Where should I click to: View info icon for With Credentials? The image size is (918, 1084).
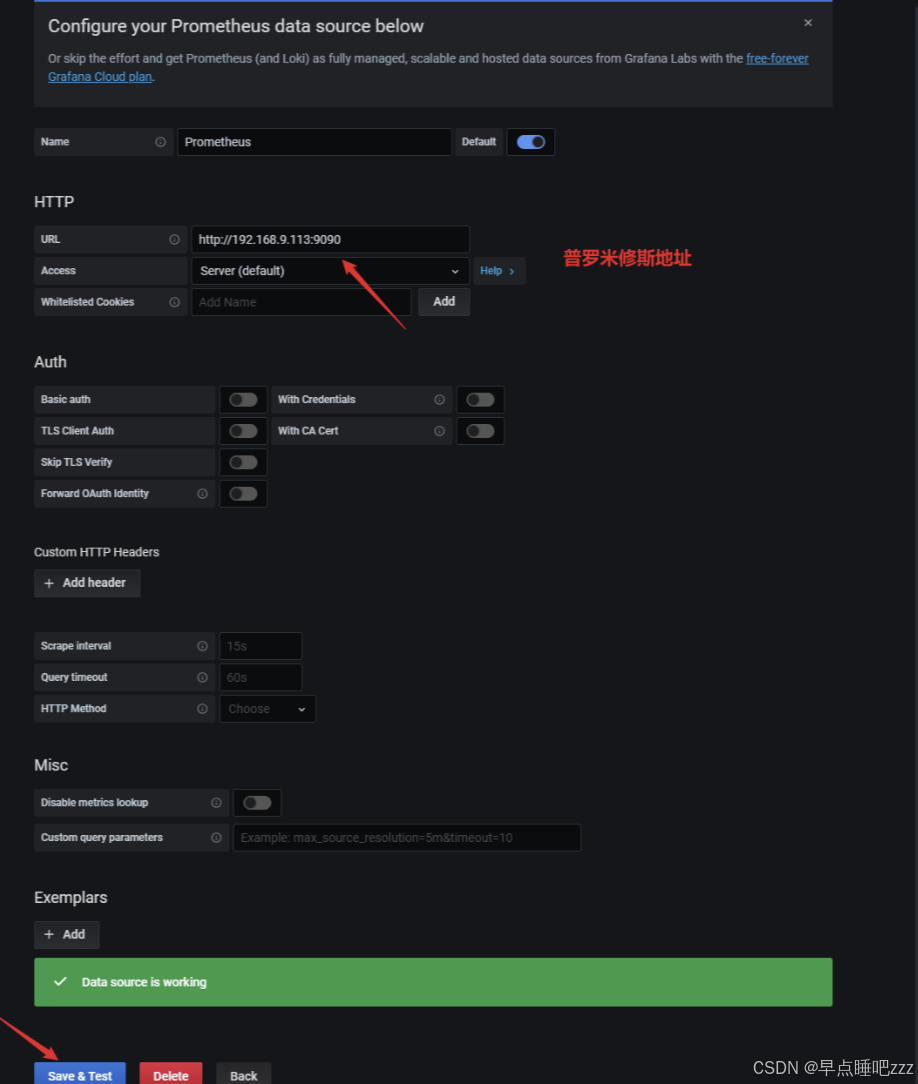click(439, 400)
